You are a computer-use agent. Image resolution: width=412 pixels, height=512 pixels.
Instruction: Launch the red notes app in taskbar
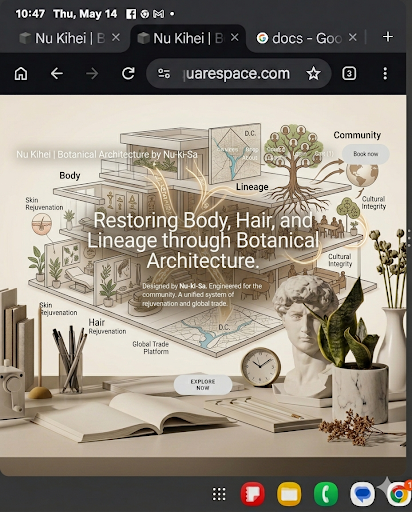[253, 494]
